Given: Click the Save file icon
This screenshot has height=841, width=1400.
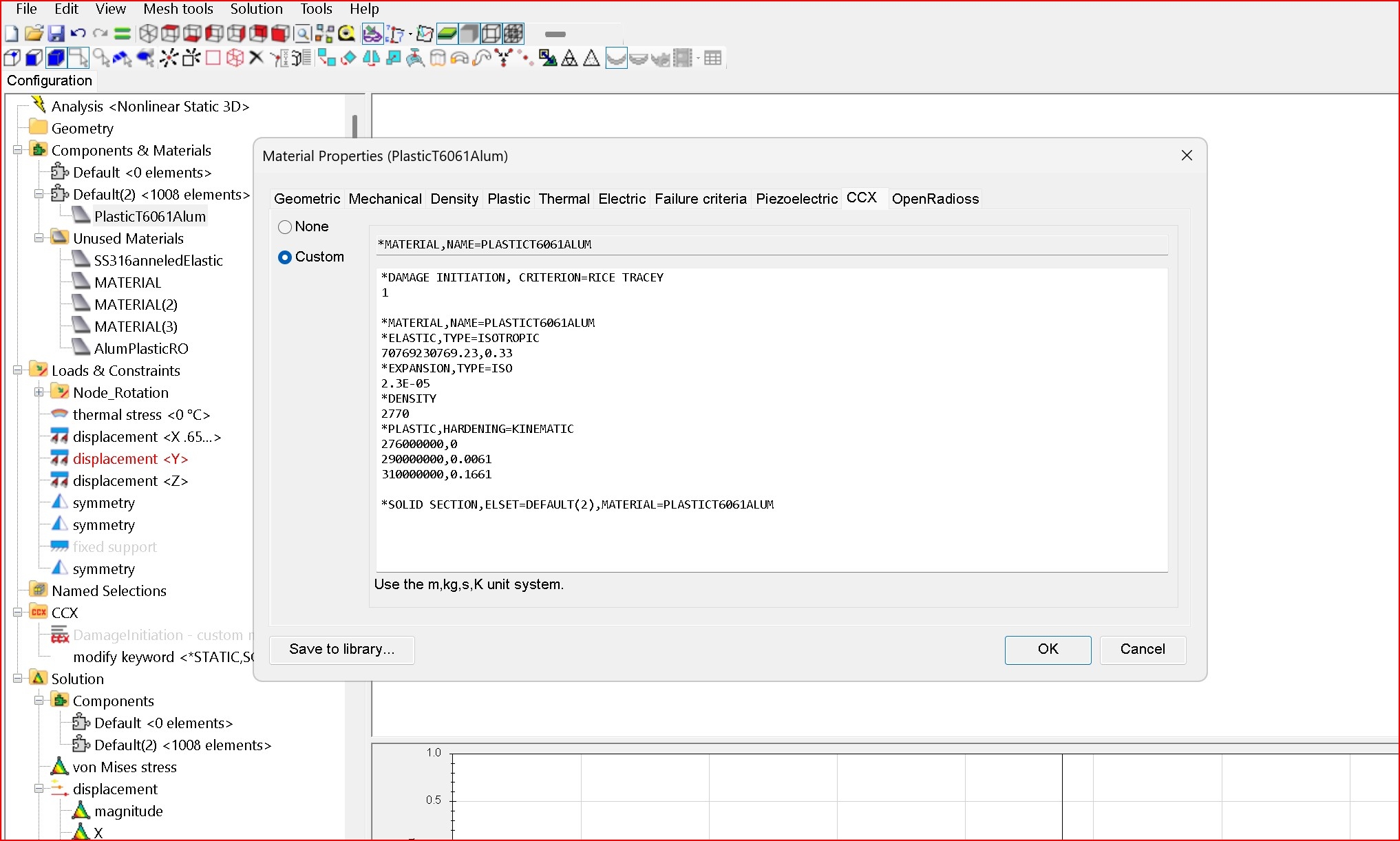Looking at the screenshot, I should (56, 33).
